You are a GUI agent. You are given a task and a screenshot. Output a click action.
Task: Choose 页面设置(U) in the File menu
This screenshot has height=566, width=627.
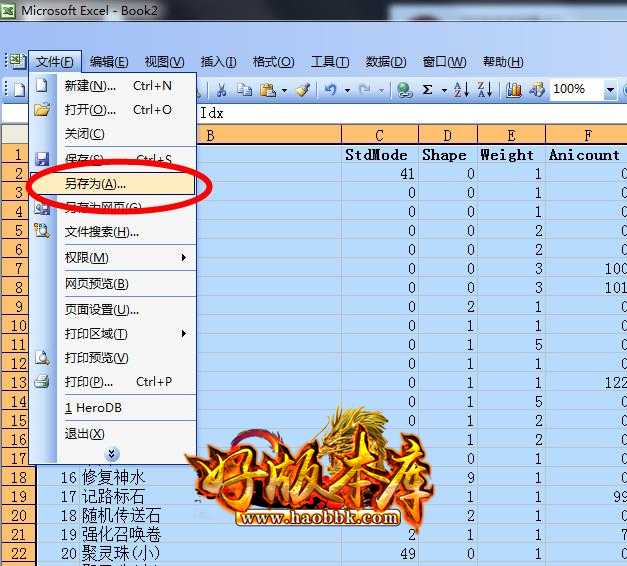click(x=114, y=310)
